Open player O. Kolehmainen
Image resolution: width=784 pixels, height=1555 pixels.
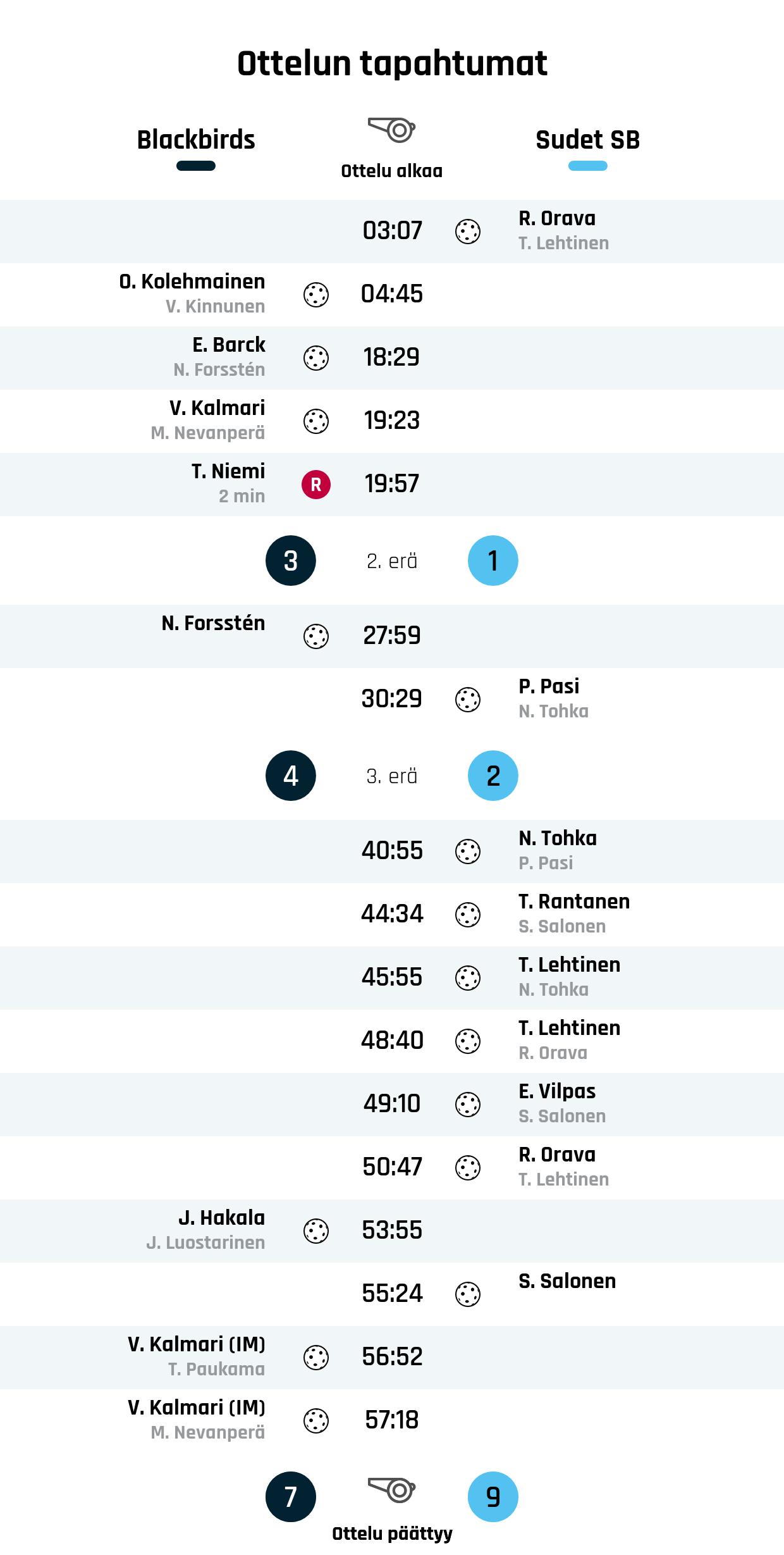[x=192, y=282]
